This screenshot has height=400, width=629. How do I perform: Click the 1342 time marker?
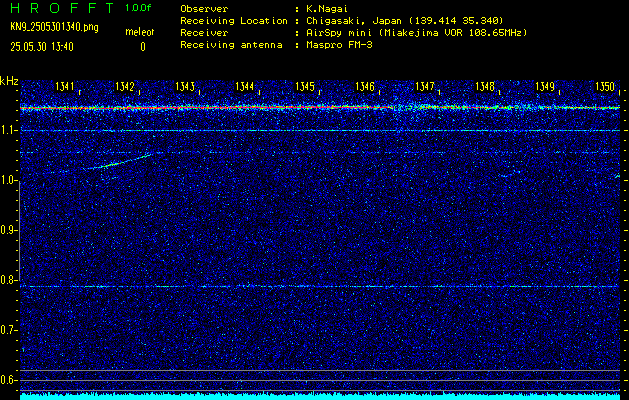(124, 86)
